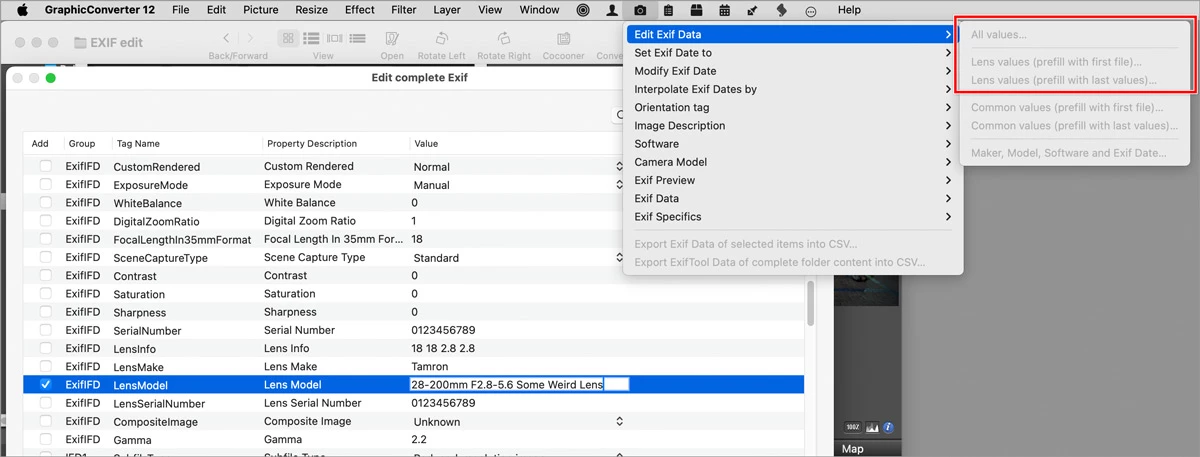The image size is (1200, 457).
Task: Open the calendar icon menu in menu bar
Action: 725,10
